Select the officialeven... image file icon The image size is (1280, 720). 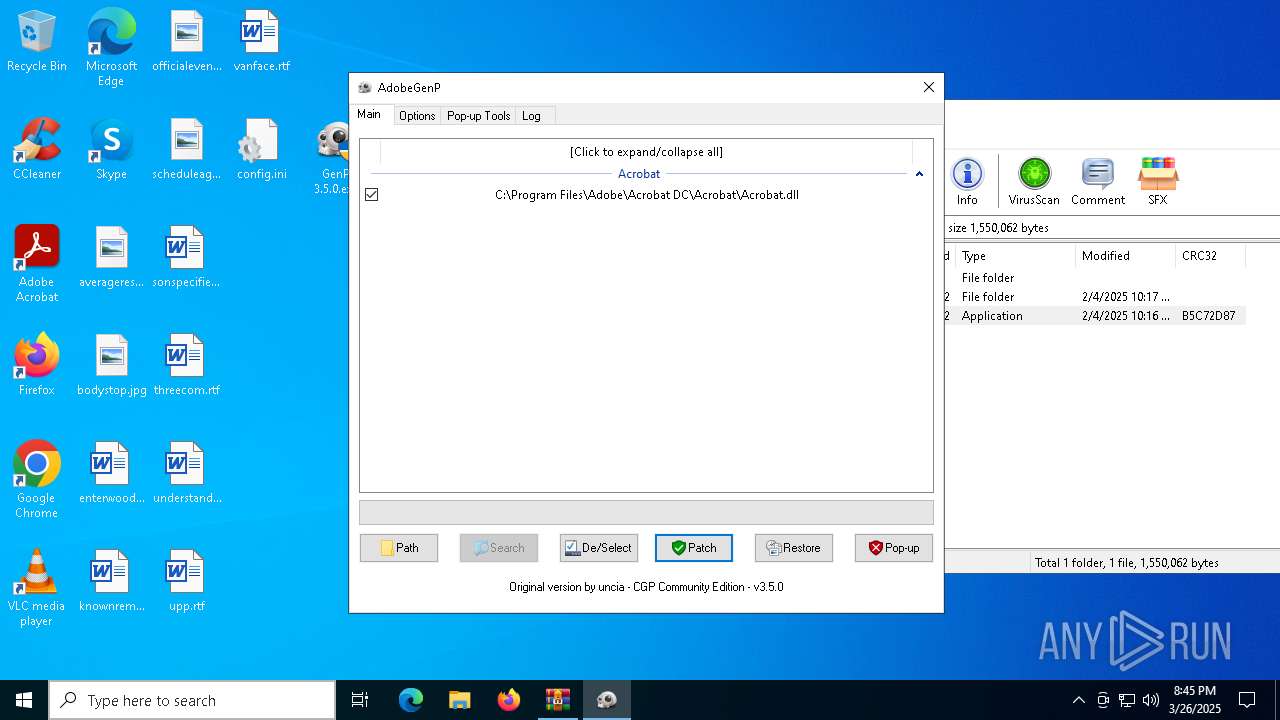[x=186, y=42]
